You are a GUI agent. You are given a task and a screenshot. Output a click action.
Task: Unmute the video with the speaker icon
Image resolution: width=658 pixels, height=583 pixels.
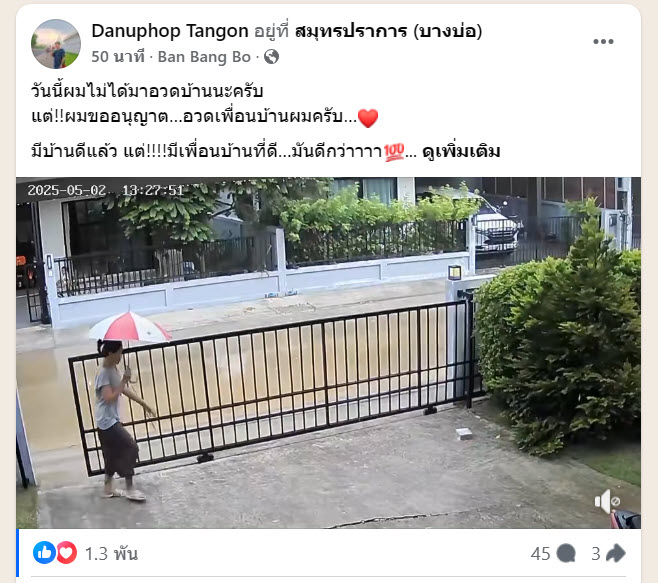point(607,501)
